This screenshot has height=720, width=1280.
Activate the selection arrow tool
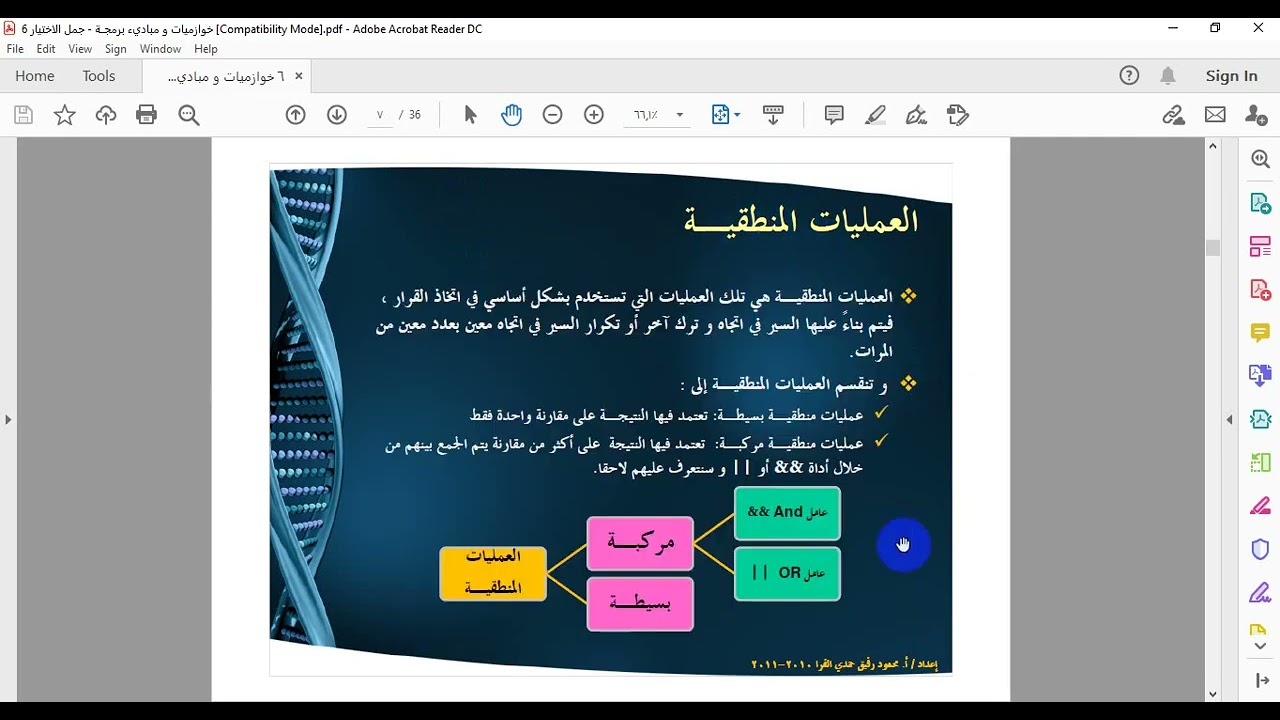[x=470, y=115]
